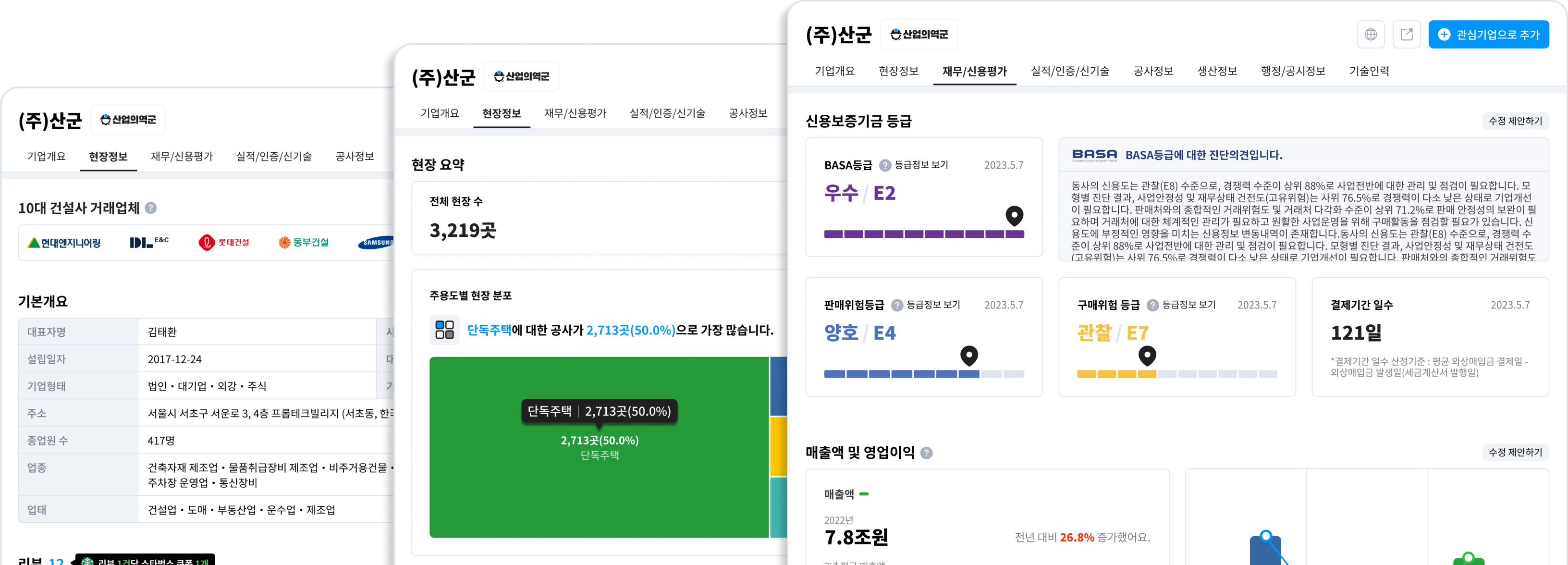
Task: Click 수정 제안하기 next to 신용보증기금 등급
Action: pos(1515,121)
